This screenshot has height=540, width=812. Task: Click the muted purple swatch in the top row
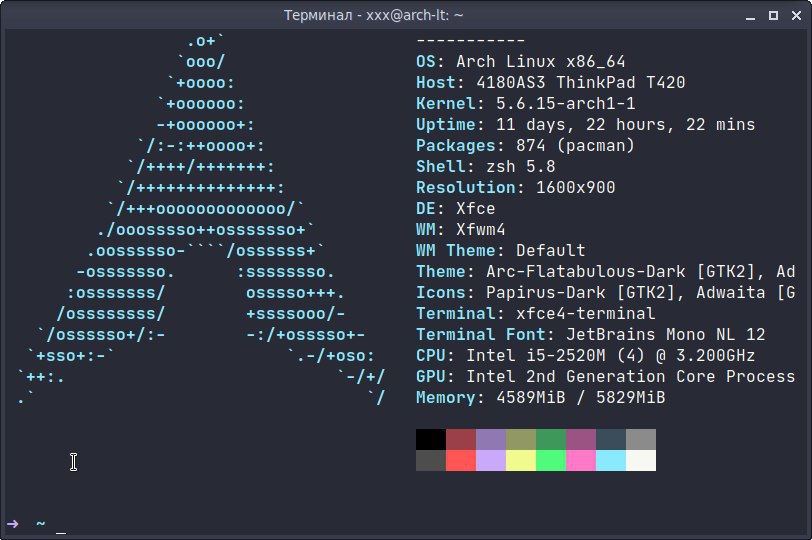pos(491,439)
